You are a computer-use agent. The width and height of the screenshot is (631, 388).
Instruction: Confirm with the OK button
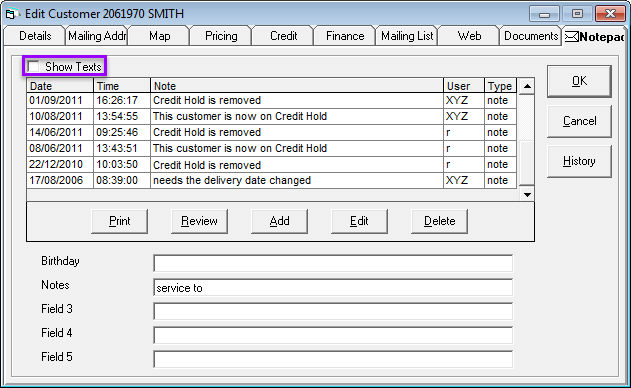point(579,81)
